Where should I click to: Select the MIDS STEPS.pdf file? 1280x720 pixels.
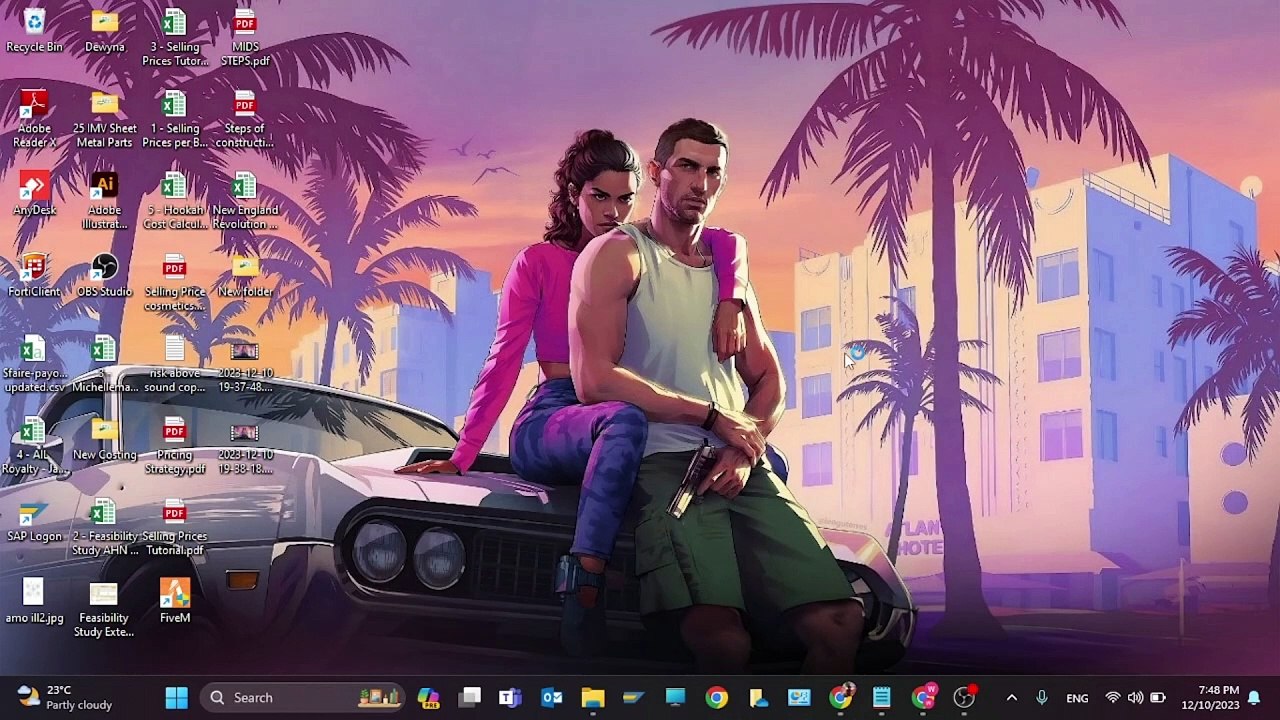pyautogui.click(x=245, y=38)
